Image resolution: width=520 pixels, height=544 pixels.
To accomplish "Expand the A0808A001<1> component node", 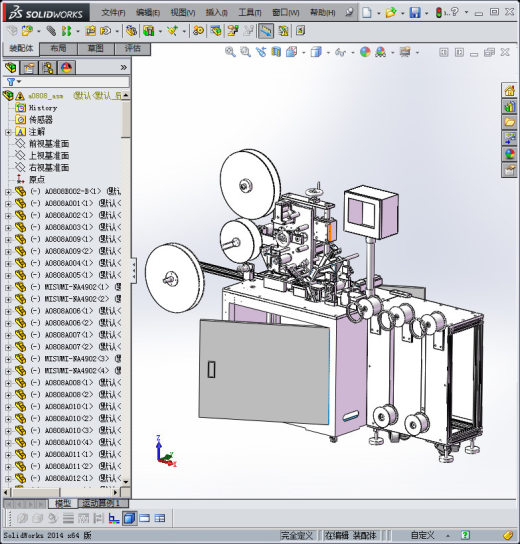I will (x=8, y=204).
